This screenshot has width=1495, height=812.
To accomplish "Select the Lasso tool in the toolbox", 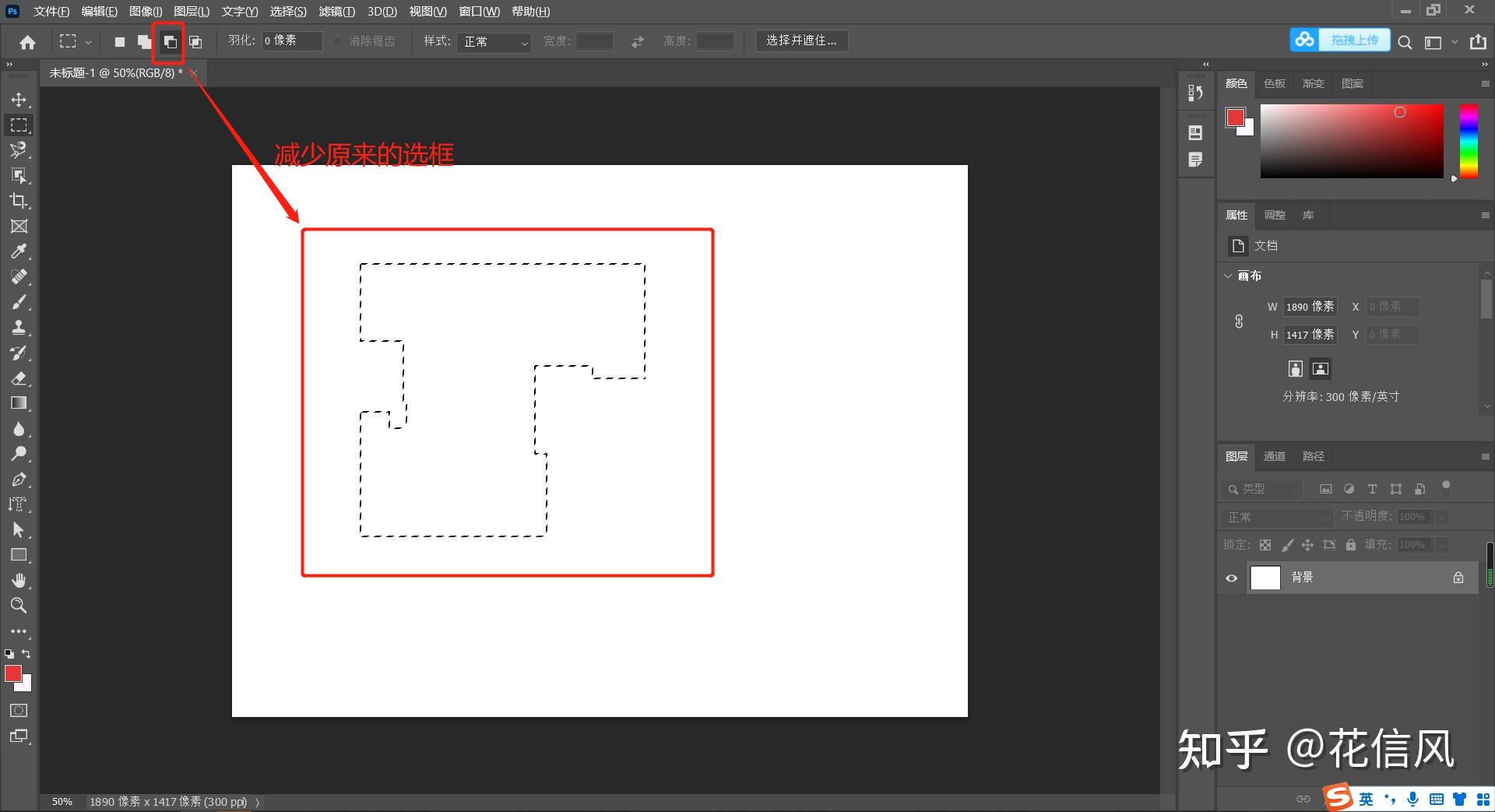I will (19, 149).
